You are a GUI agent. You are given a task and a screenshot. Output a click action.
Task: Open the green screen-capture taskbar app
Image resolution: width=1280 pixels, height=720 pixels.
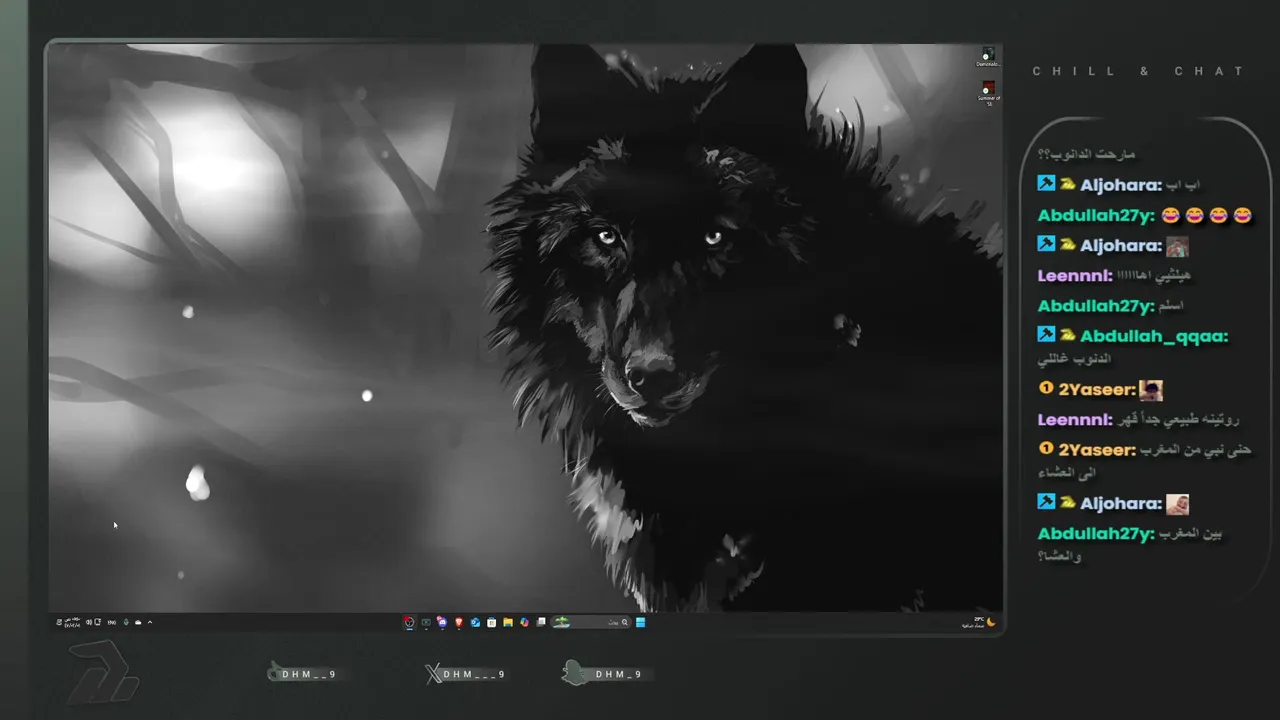coord(426,622)
